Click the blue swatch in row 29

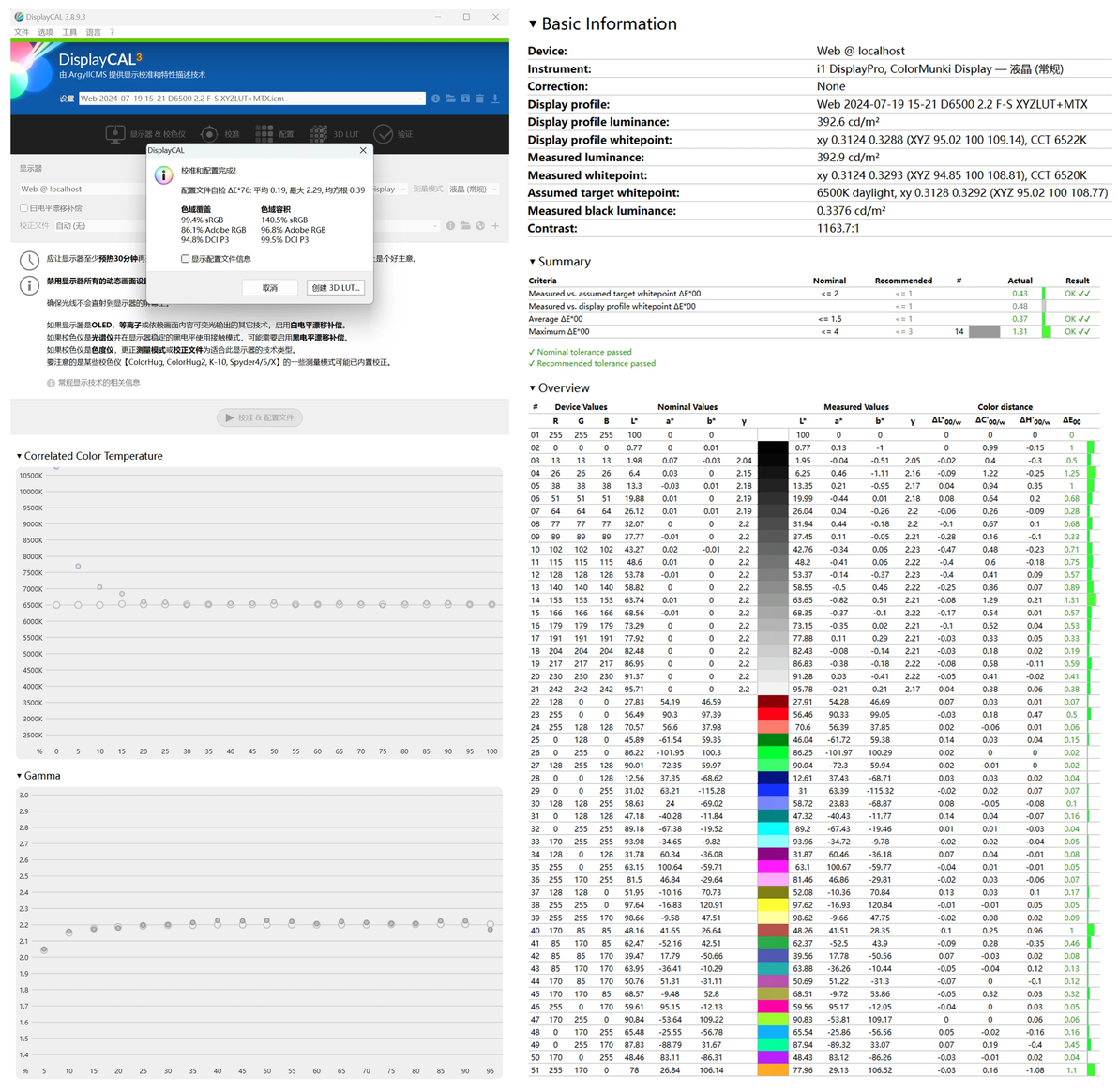772,791
